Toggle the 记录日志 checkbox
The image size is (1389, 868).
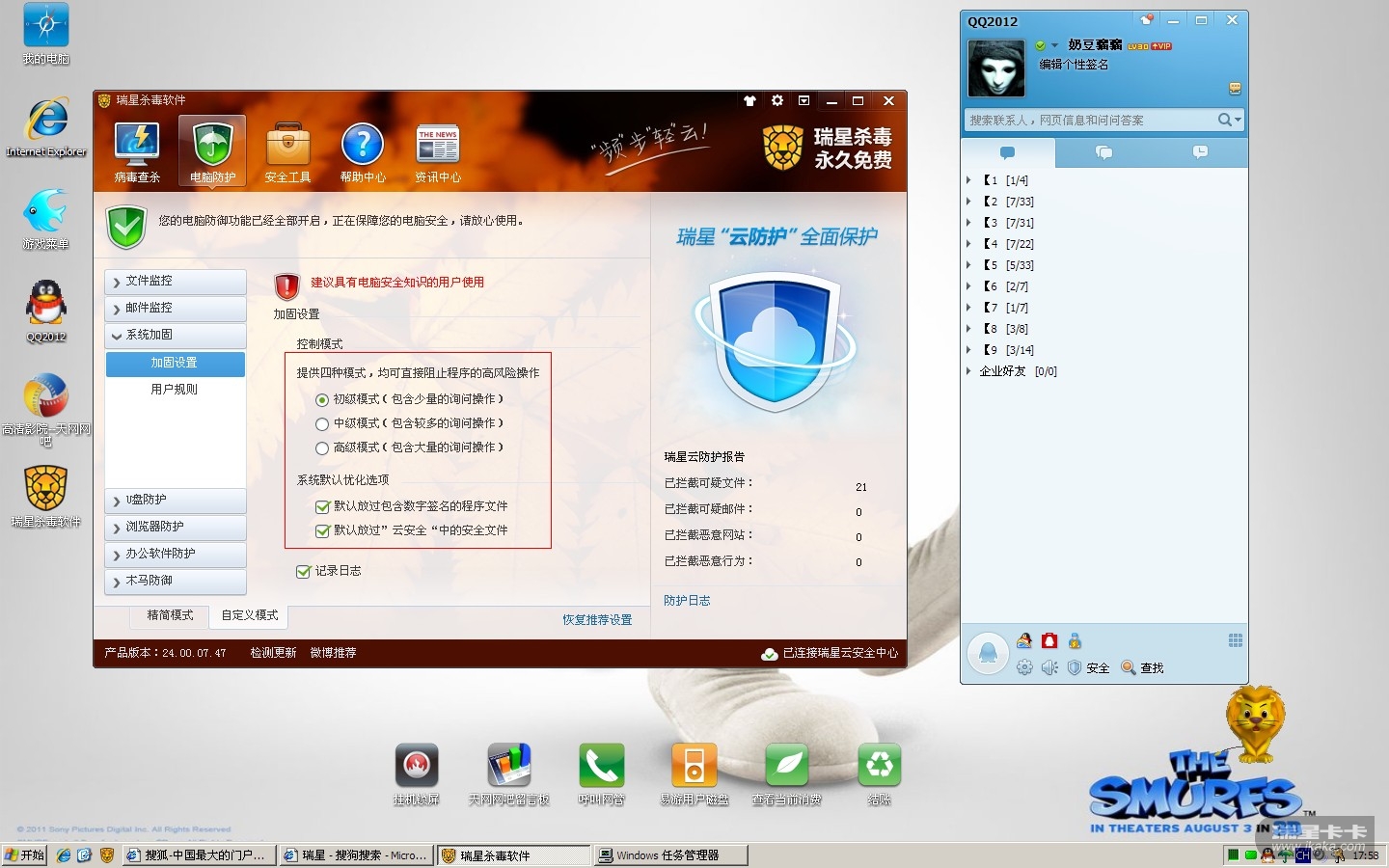pos(303,571)
